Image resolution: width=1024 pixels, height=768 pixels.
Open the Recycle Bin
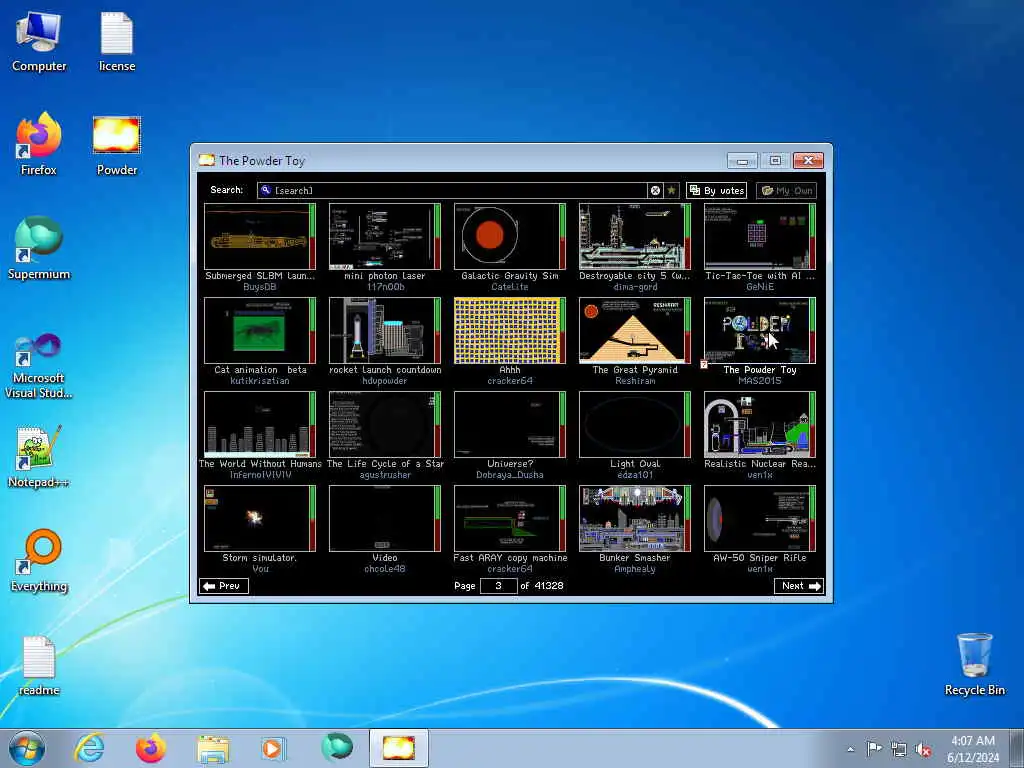click(974, 665)
